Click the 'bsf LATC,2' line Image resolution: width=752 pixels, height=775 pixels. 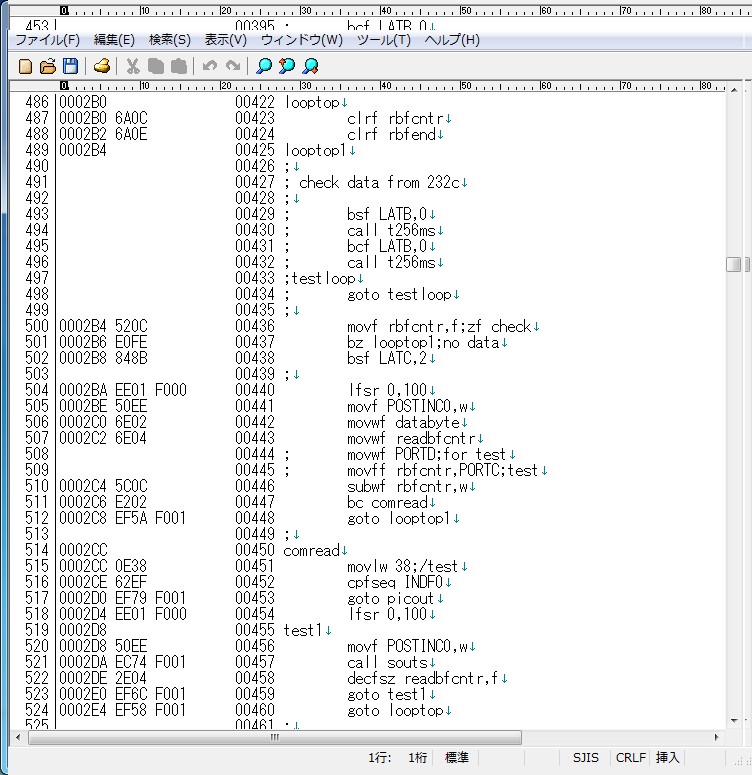[387, 358]
